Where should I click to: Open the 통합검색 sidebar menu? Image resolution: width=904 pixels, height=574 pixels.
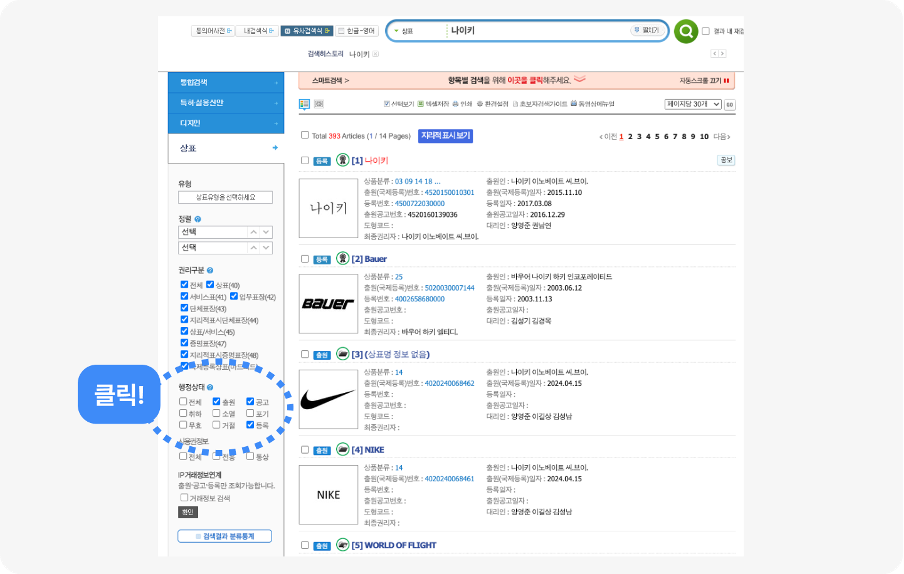[226, 82]
